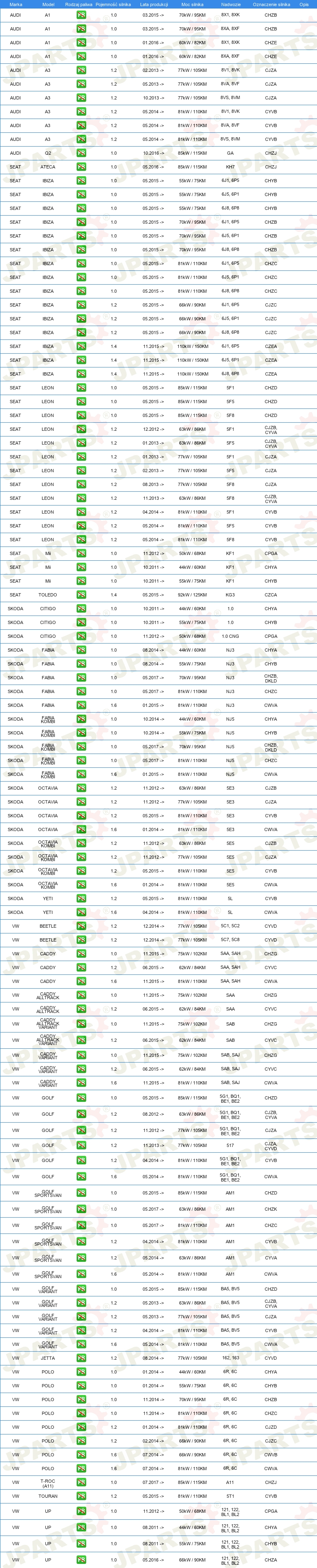Click the engine code CJZA, CYVD in GOLF 517 row
Viewport: 317px width, 1568px height.
[x=271, y=1146]
